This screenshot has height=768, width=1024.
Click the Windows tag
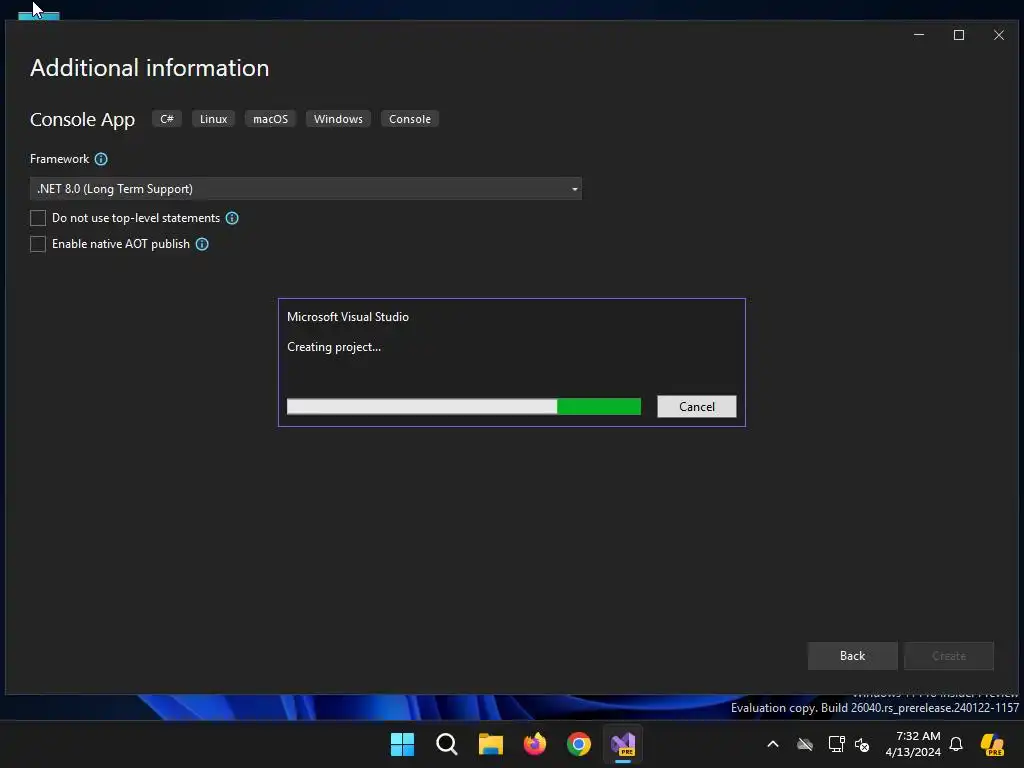click(338, 119)
